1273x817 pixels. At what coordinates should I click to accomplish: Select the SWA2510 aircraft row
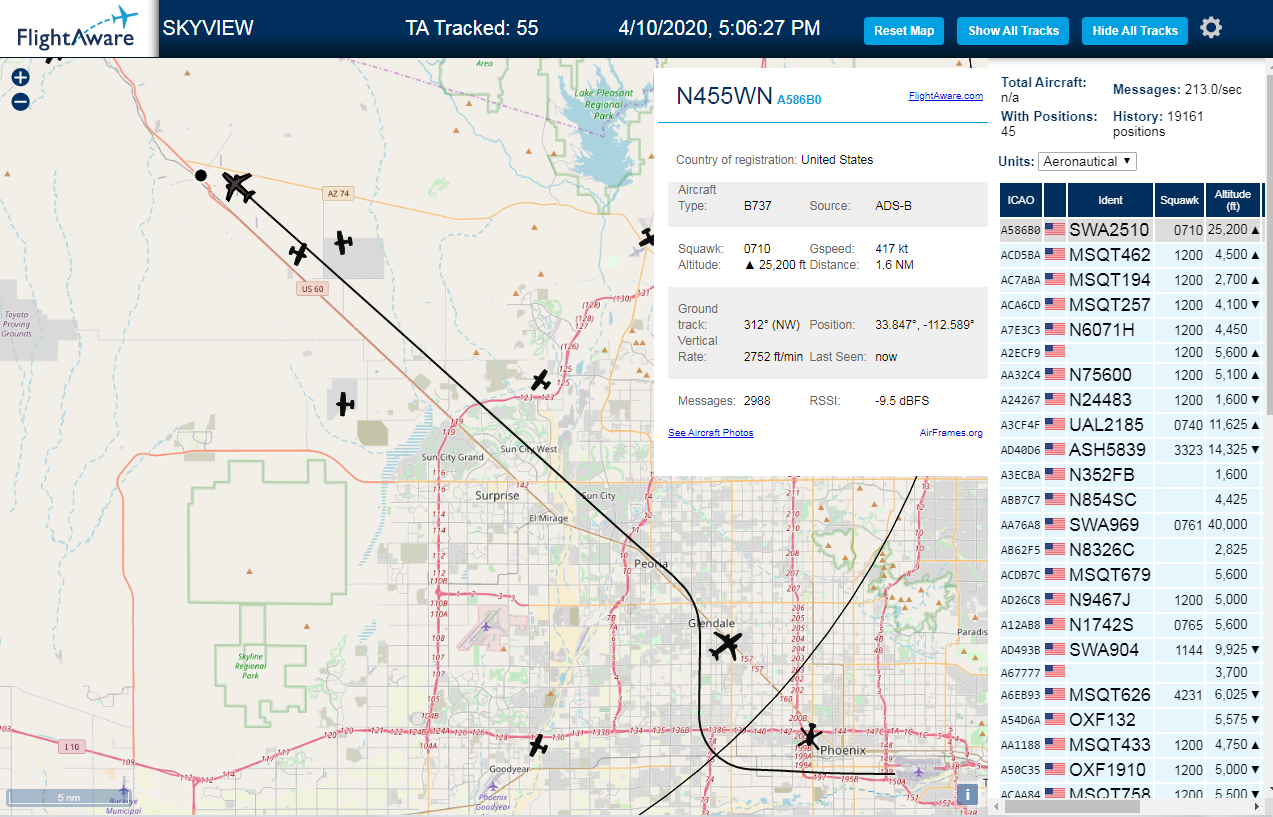(1130, 230)
